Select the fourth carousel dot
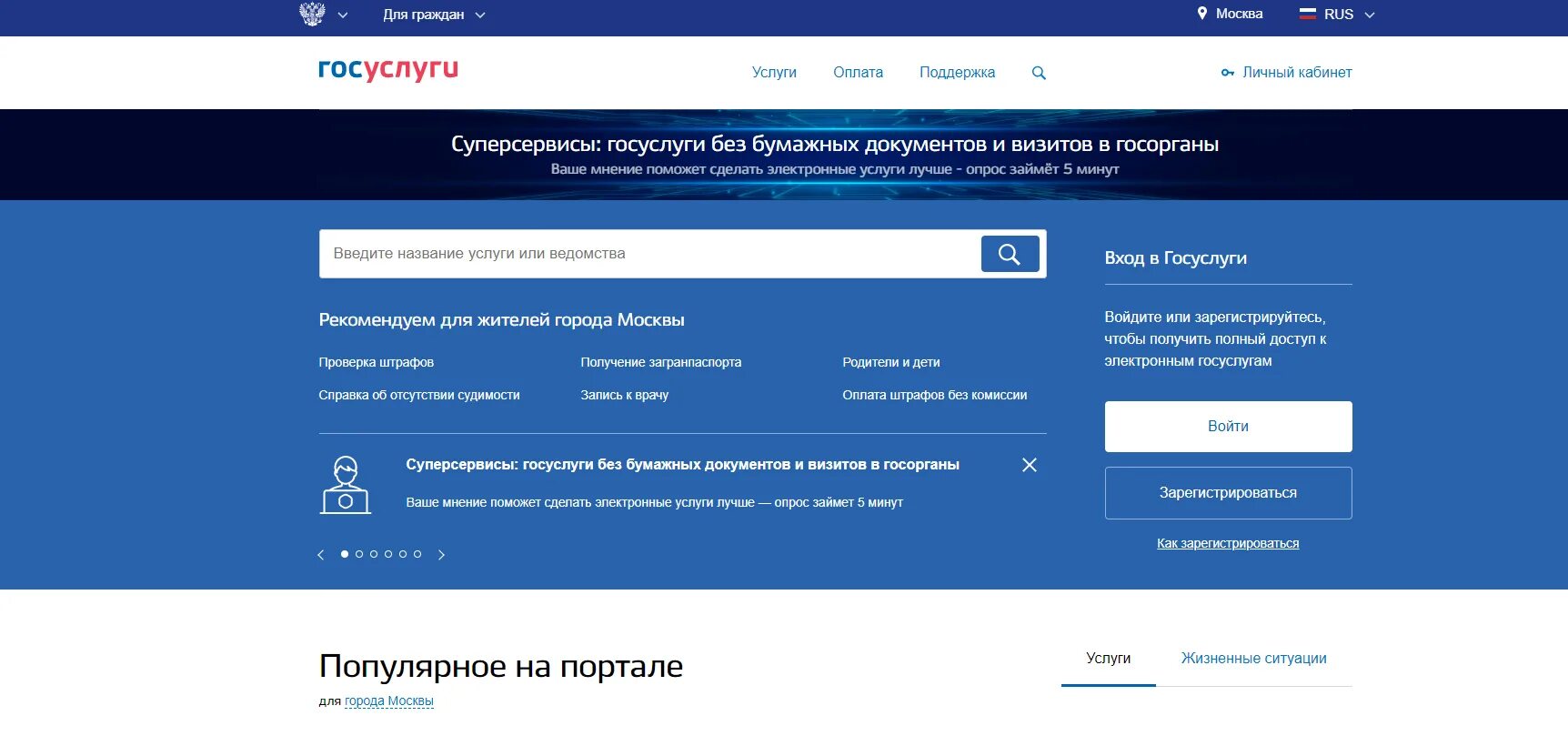The height and width of the screenshot is (756, 1568). 388,554
